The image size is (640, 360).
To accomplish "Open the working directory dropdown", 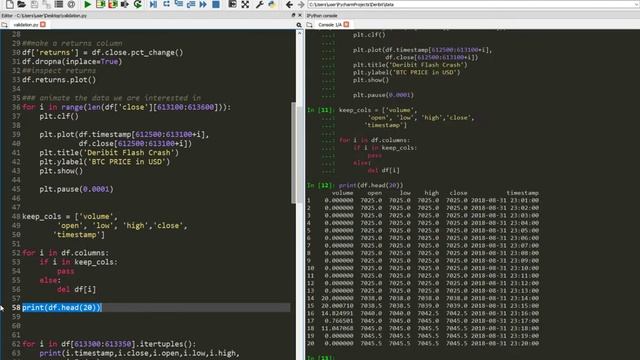I will [637, 4].
